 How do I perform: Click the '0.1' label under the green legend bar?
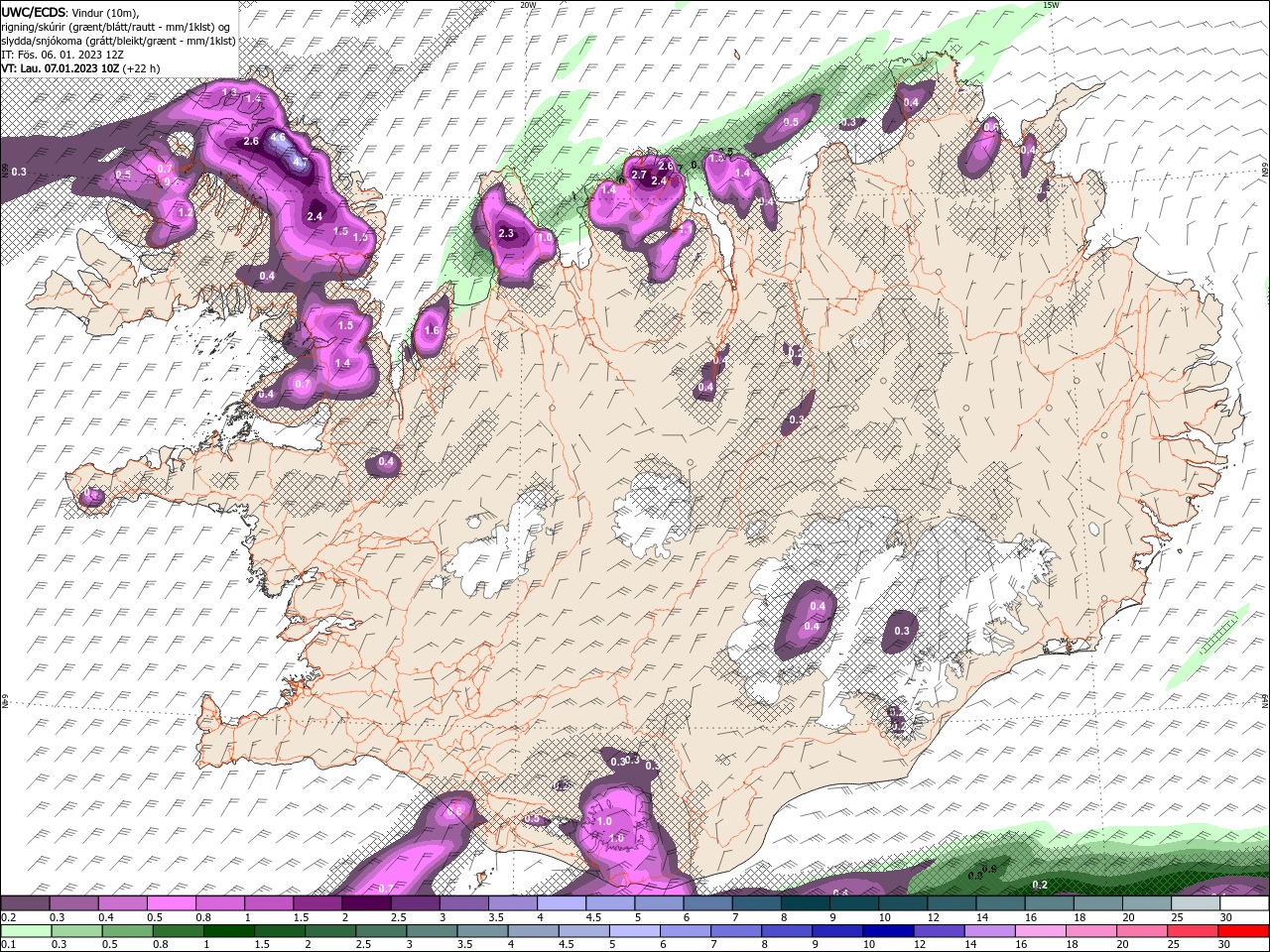tap(9, 944)
